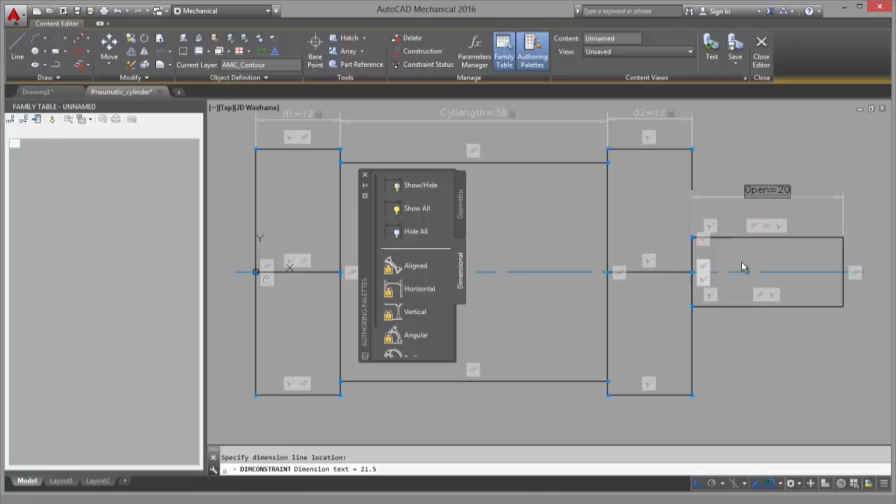
Task: Expand the Modify panel
Action: click(134, 77)
